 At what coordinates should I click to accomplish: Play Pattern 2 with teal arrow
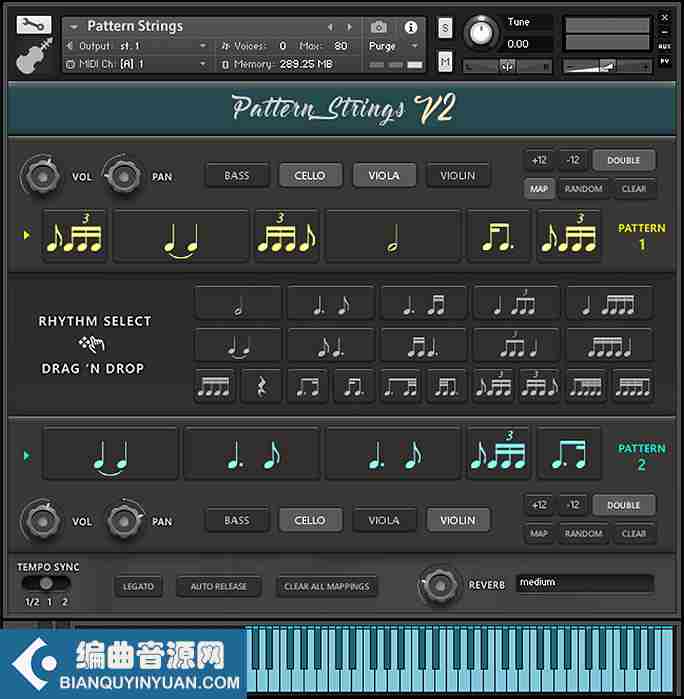pos(26,455)
